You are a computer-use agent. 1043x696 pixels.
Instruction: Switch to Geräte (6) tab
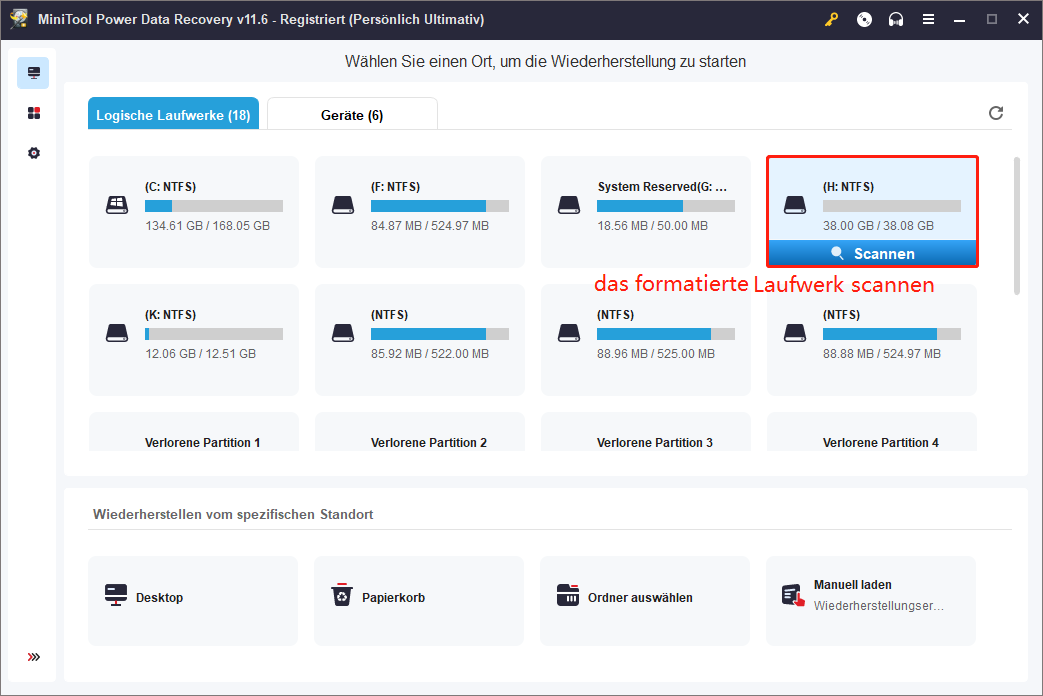[x=352, y=115]
